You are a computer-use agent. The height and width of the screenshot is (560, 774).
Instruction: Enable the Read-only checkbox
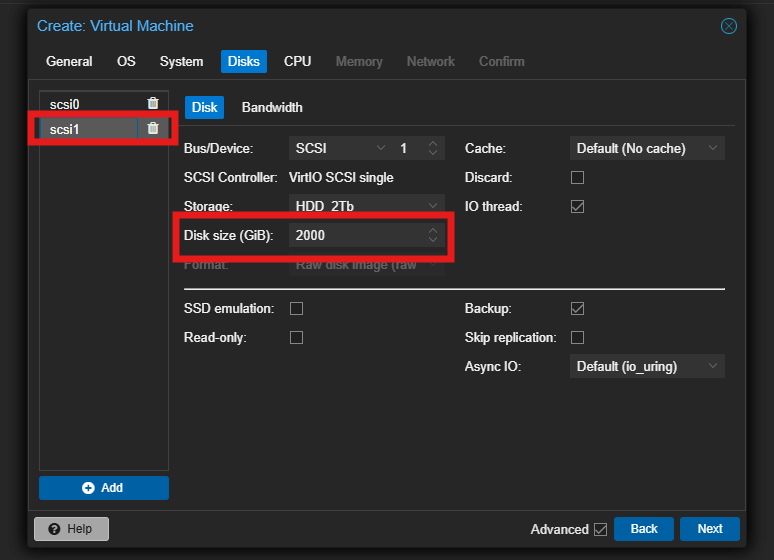(296, 338)
